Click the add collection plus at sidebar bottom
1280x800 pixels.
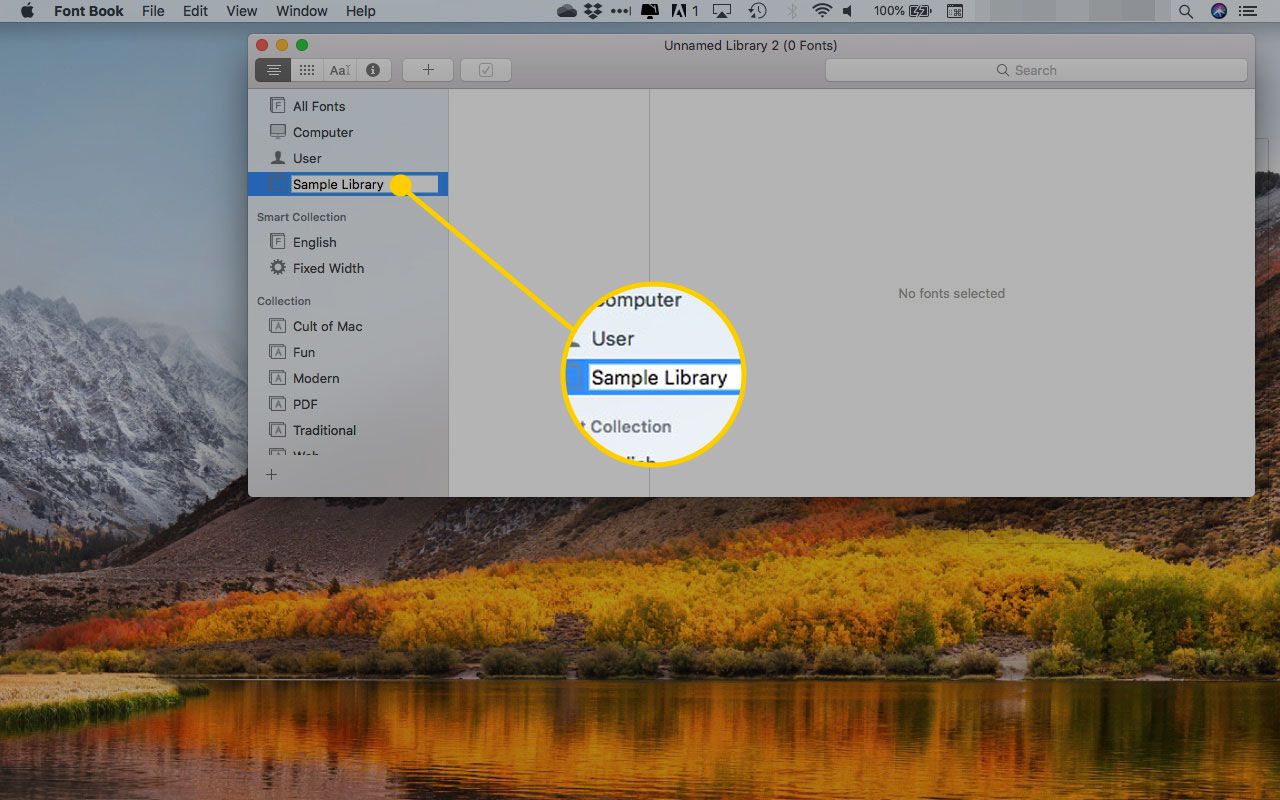pos(271,474)
